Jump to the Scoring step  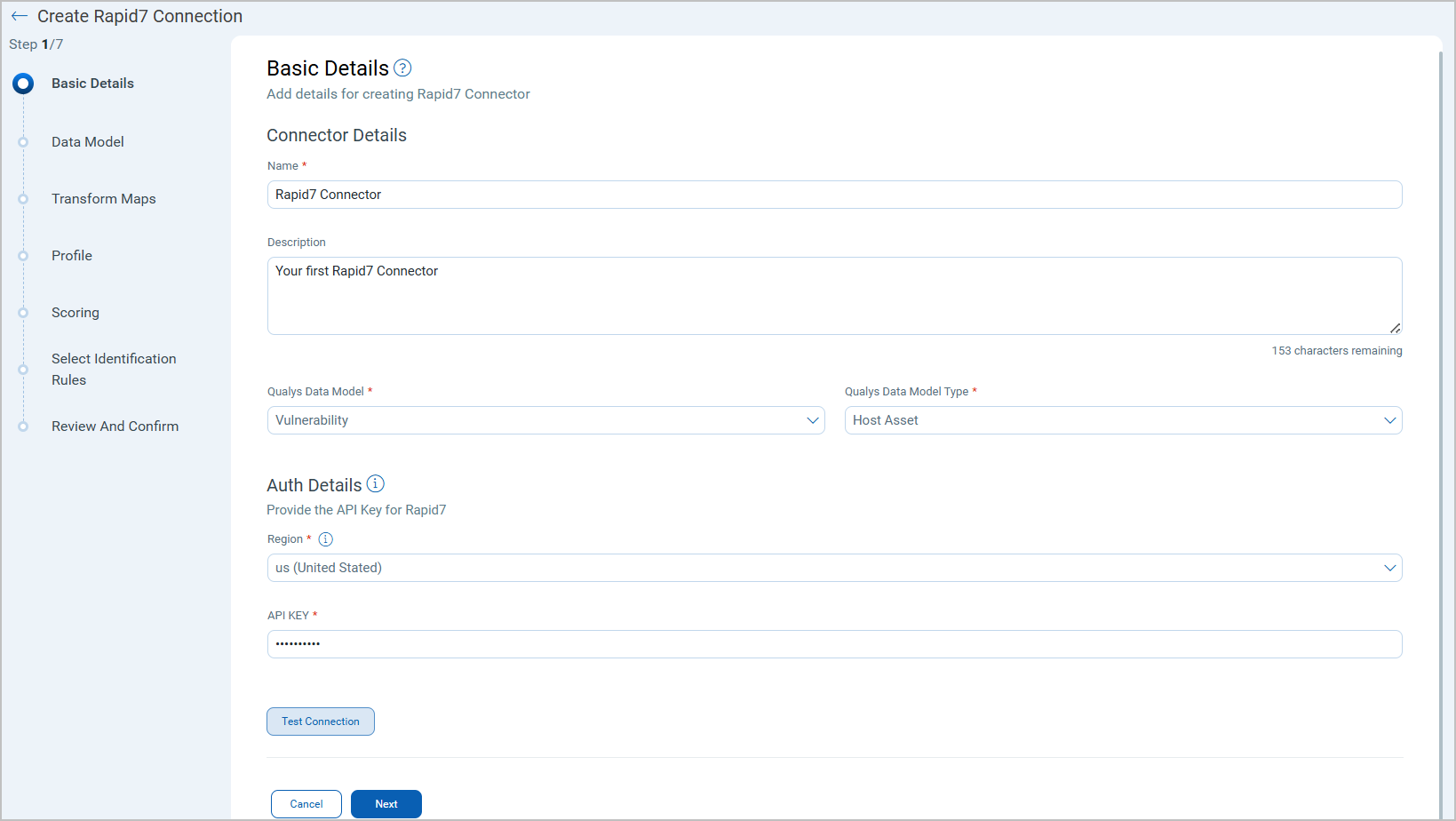click(76, 313)
